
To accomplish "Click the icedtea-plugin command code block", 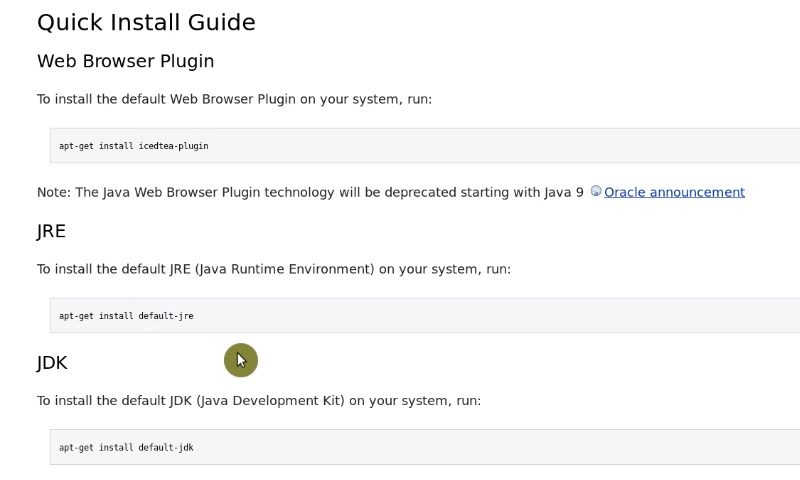I will 425,146.
